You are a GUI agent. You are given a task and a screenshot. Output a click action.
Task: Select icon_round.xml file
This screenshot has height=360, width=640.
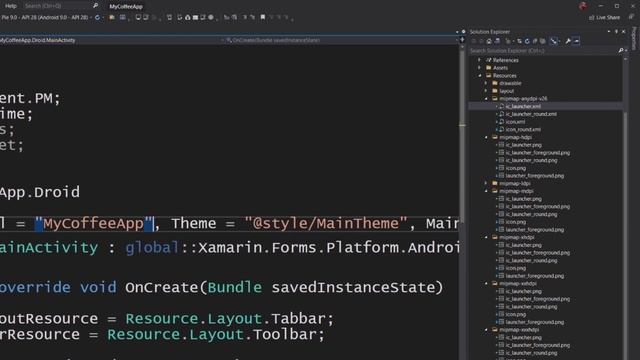523,130
